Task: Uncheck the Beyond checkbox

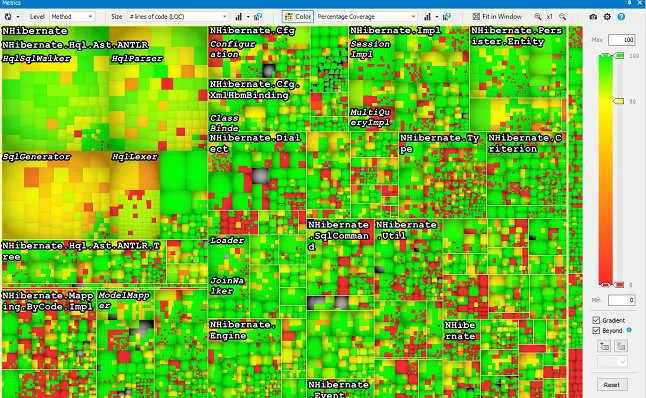Action: 596,330
